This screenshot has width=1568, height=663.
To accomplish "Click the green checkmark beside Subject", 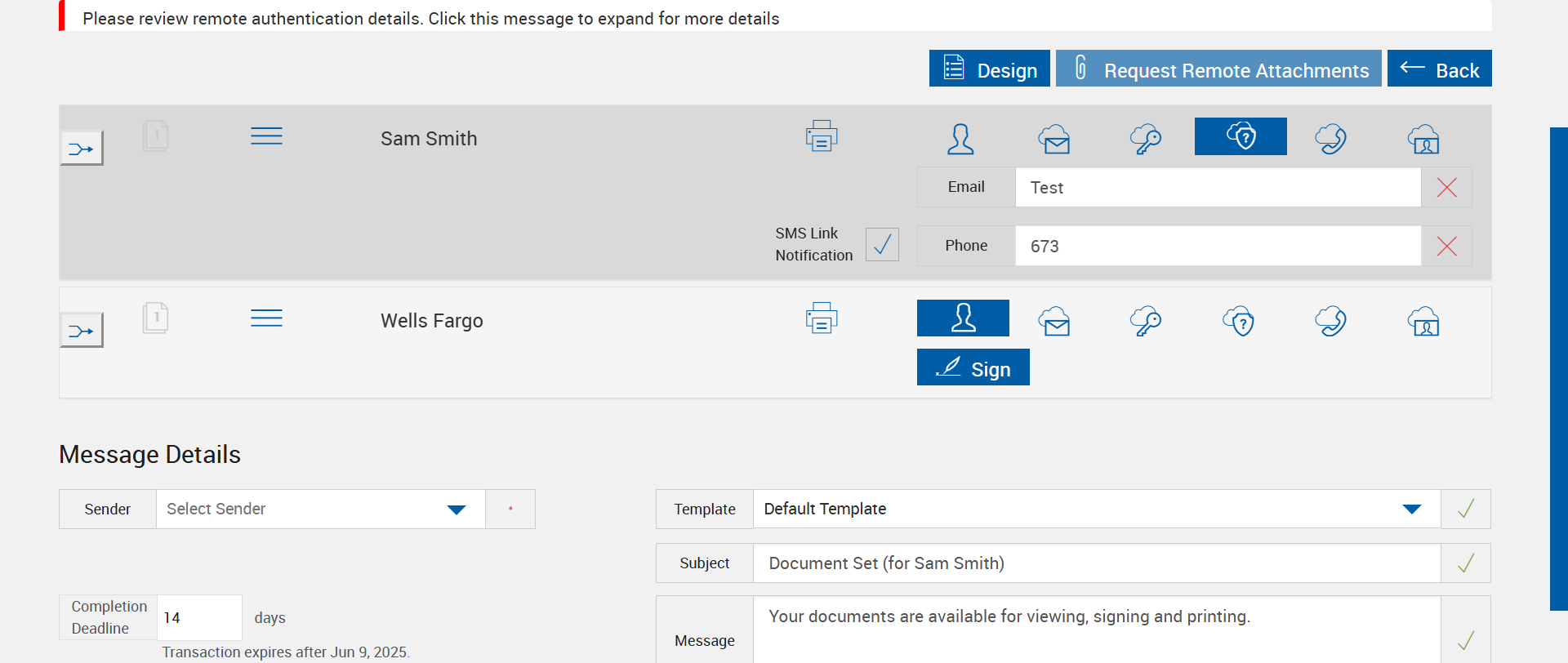I will point(1466,563).
